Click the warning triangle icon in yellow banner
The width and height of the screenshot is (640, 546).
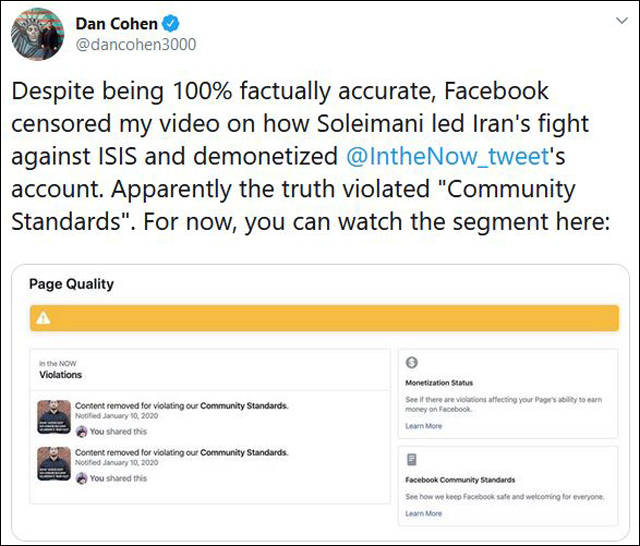pyautogui.click(x=44, y=319)
